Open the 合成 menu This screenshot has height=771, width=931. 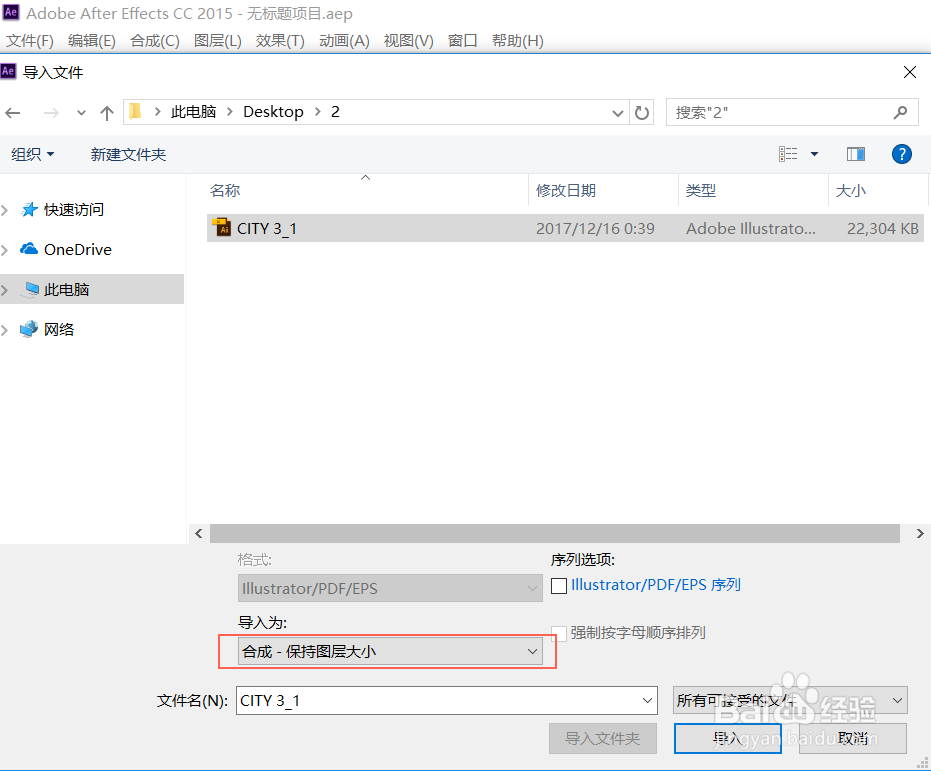[155, 41]
